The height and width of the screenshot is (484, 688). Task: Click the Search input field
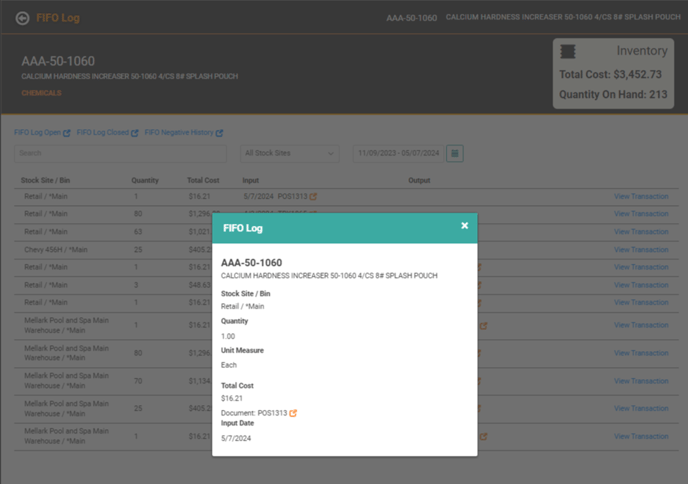point(120,153)
